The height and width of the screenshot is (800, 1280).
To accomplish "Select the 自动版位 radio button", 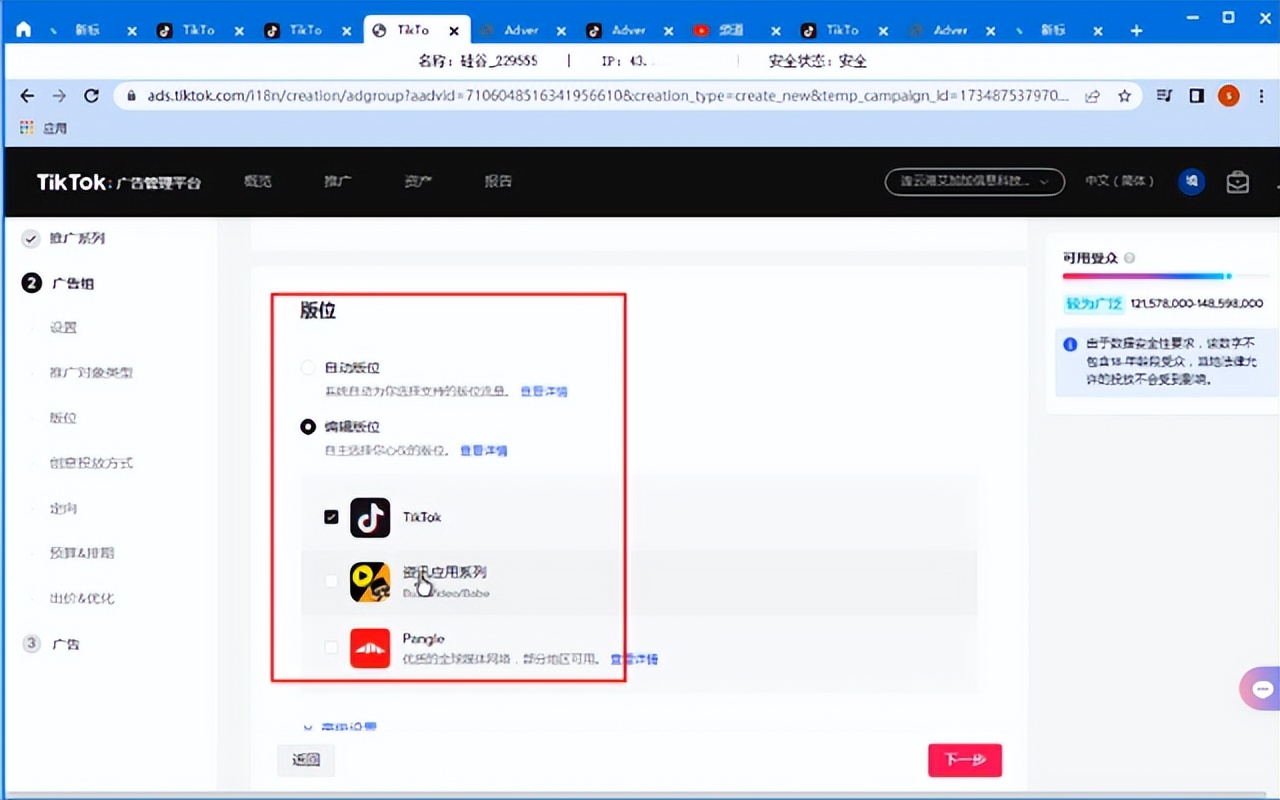I will 308,368.
